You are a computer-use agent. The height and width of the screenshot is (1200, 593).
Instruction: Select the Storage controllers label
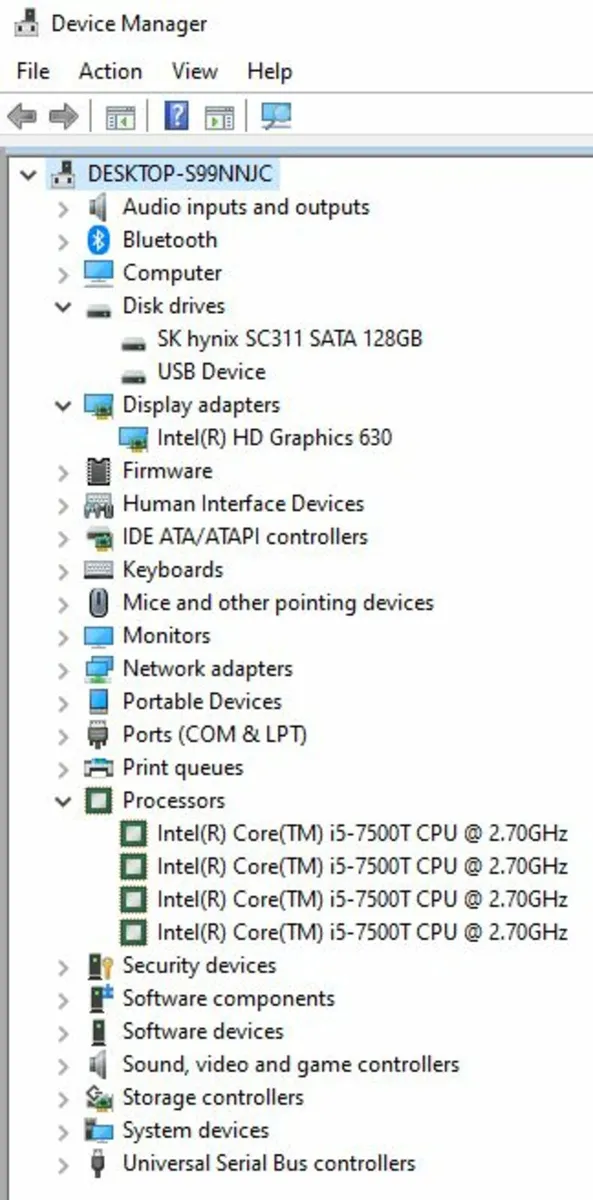[x=213, y=1098]
